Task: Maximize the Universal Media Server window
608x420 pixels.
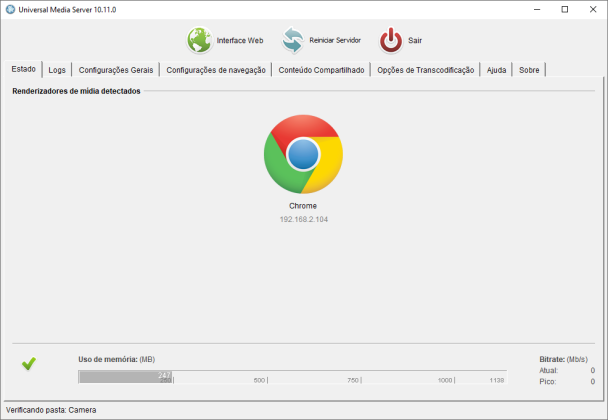Action: (x=565, y=9)
